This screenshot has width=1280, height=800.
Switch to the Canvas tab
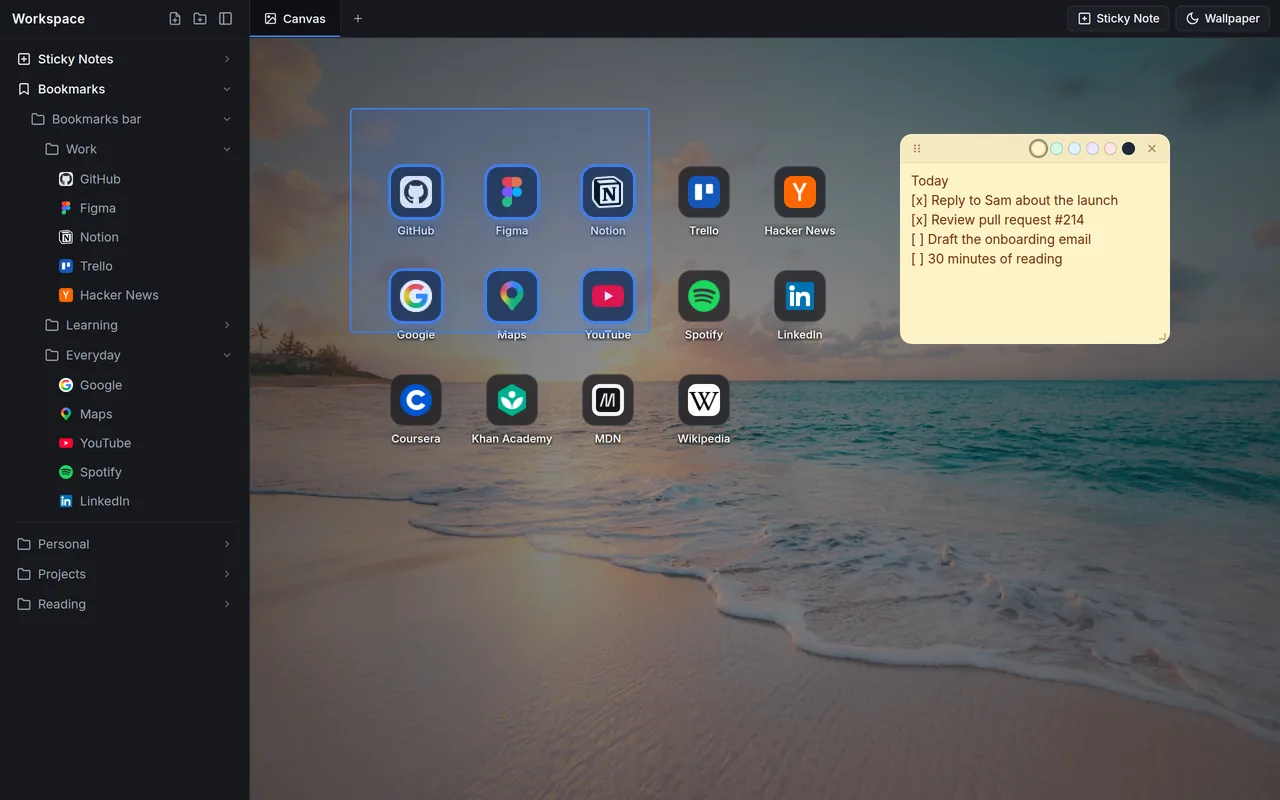tap(295, 19)
